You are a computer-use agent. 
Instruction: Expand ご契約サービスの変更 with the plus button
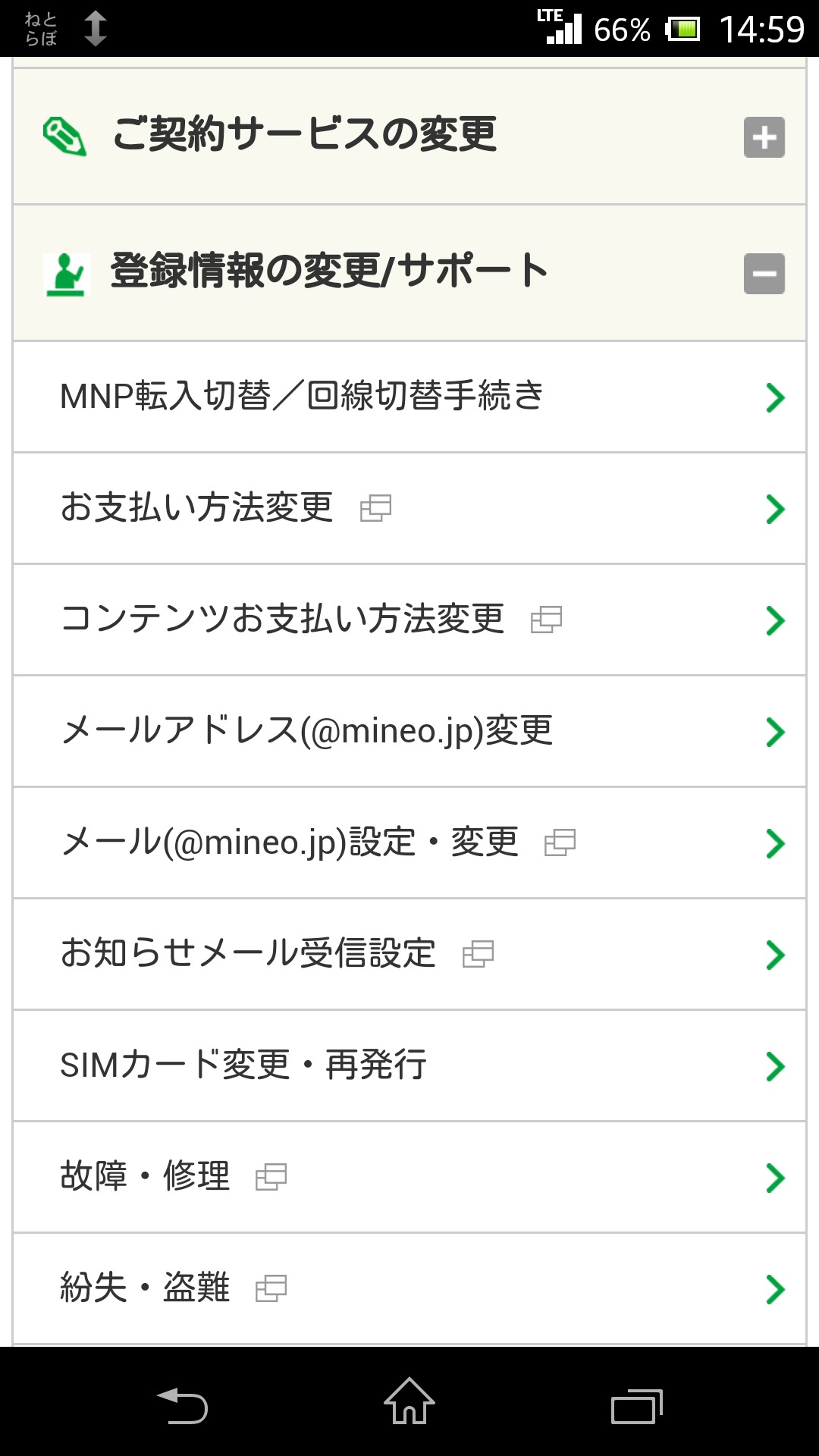764,137
